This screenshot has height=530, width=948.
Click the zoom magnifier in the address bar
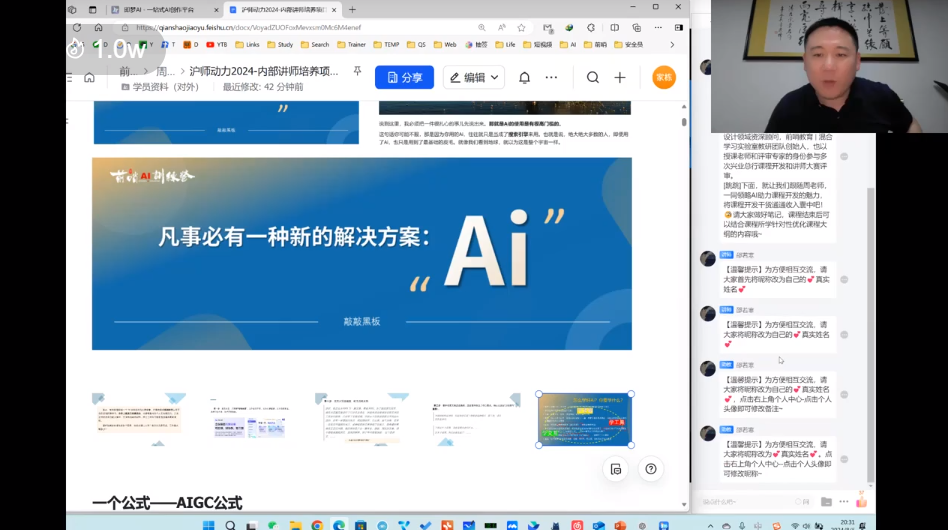point(482,28)
